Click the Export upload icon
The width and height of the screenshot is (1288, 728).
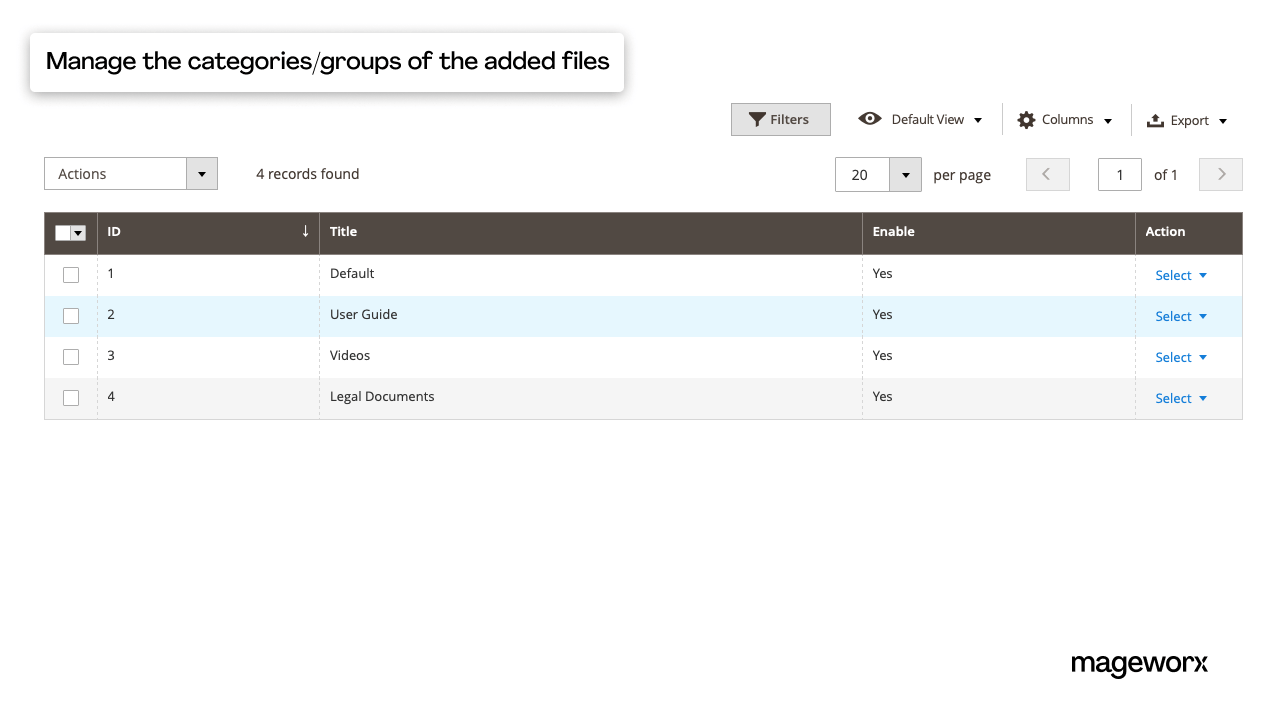[x=1154, y=119]
